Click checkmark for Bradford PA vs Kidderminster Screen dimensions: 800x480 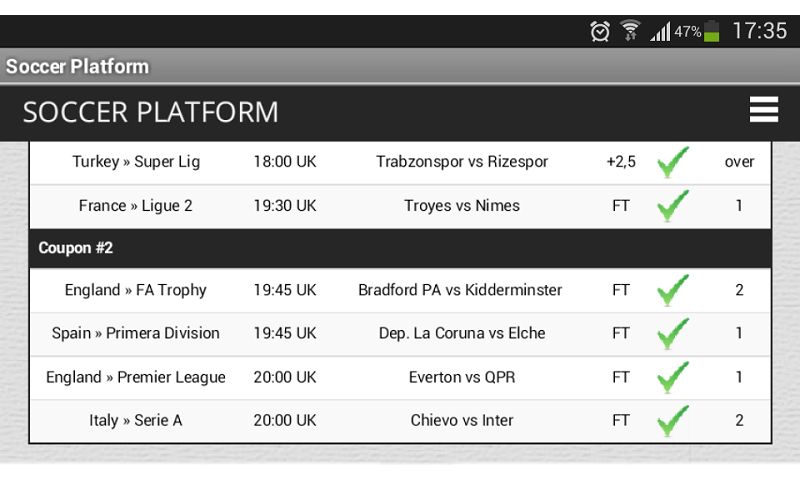pos(673,290)
